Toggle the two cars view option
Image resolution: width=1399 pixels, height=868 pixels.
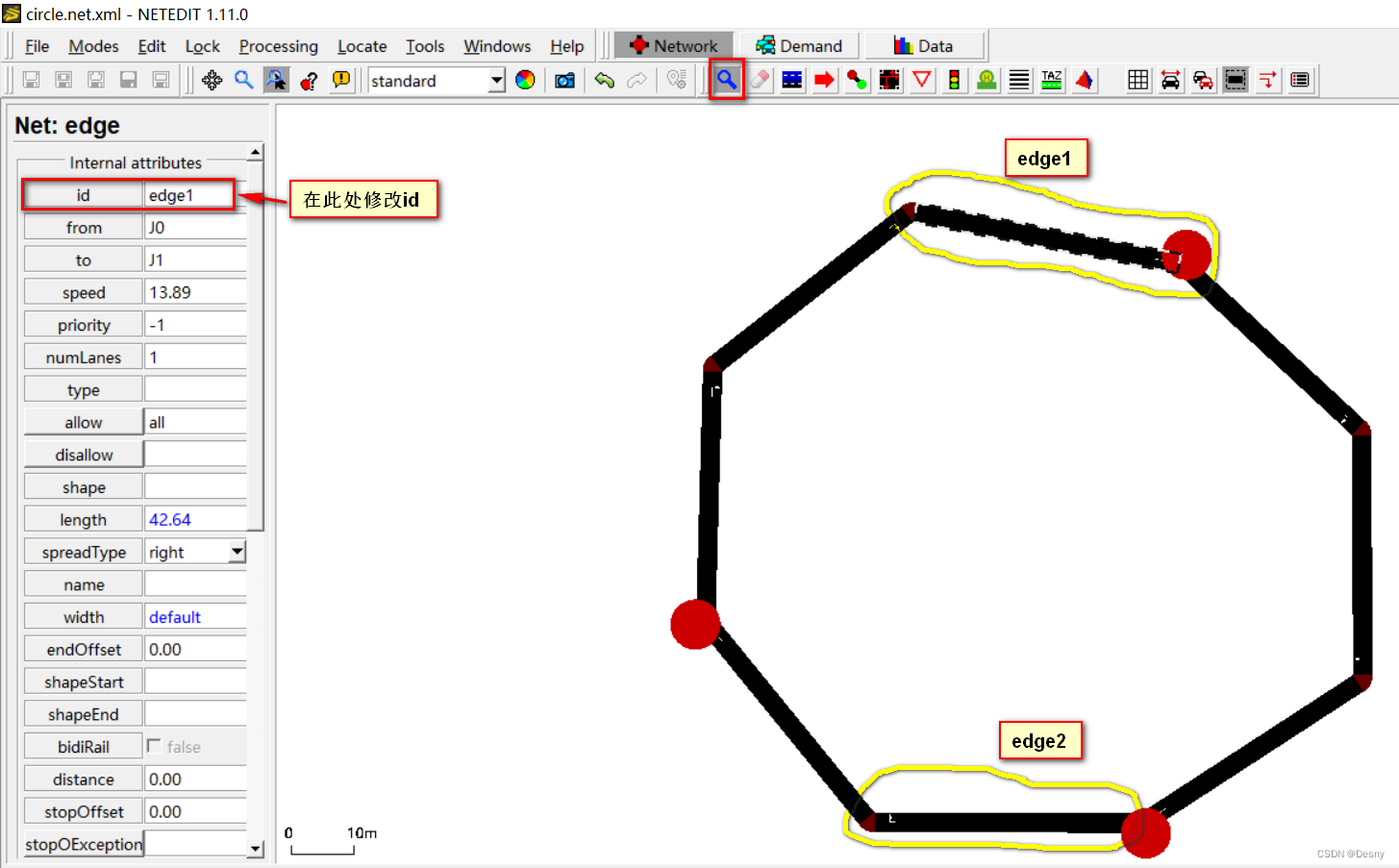(x=1203, y=80)
